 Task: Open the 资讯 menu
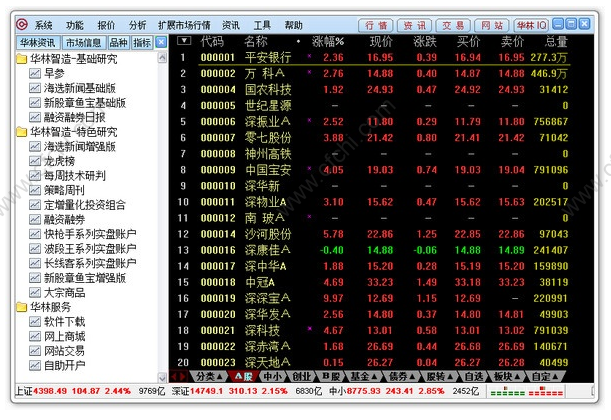[x=231, y=25]
